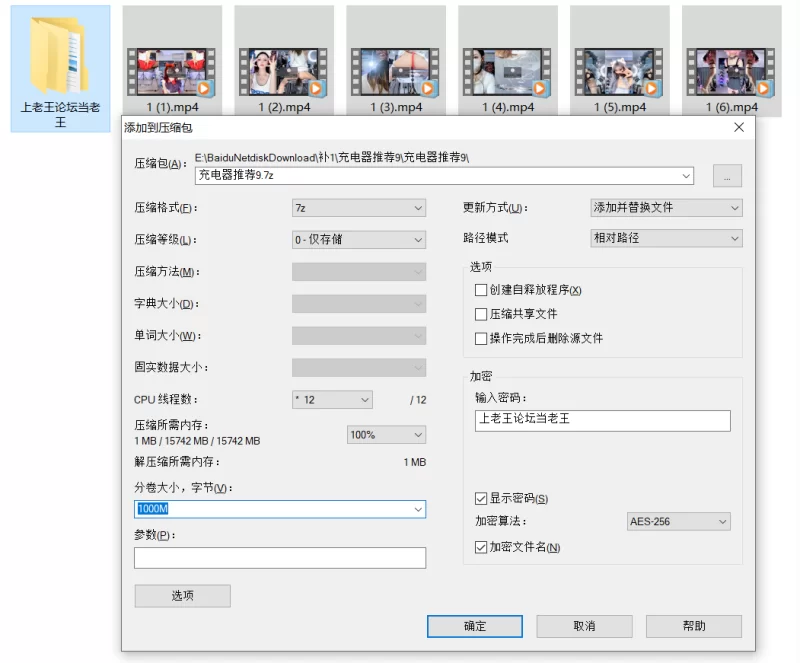Open the 更新方式 添加并替换文件 dropdown

point(666,208)
